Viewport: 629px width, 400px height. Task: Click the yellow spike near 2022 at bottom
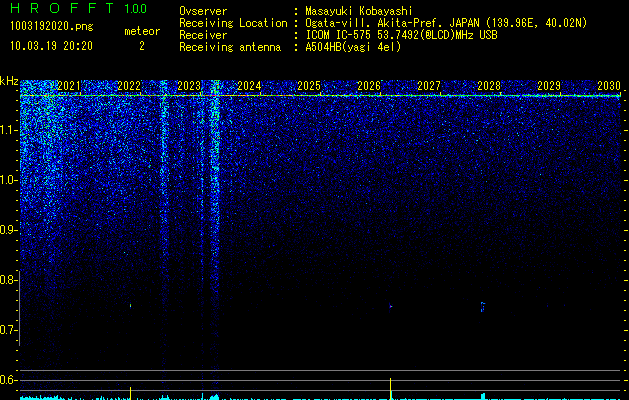click(x=130, y=393)
